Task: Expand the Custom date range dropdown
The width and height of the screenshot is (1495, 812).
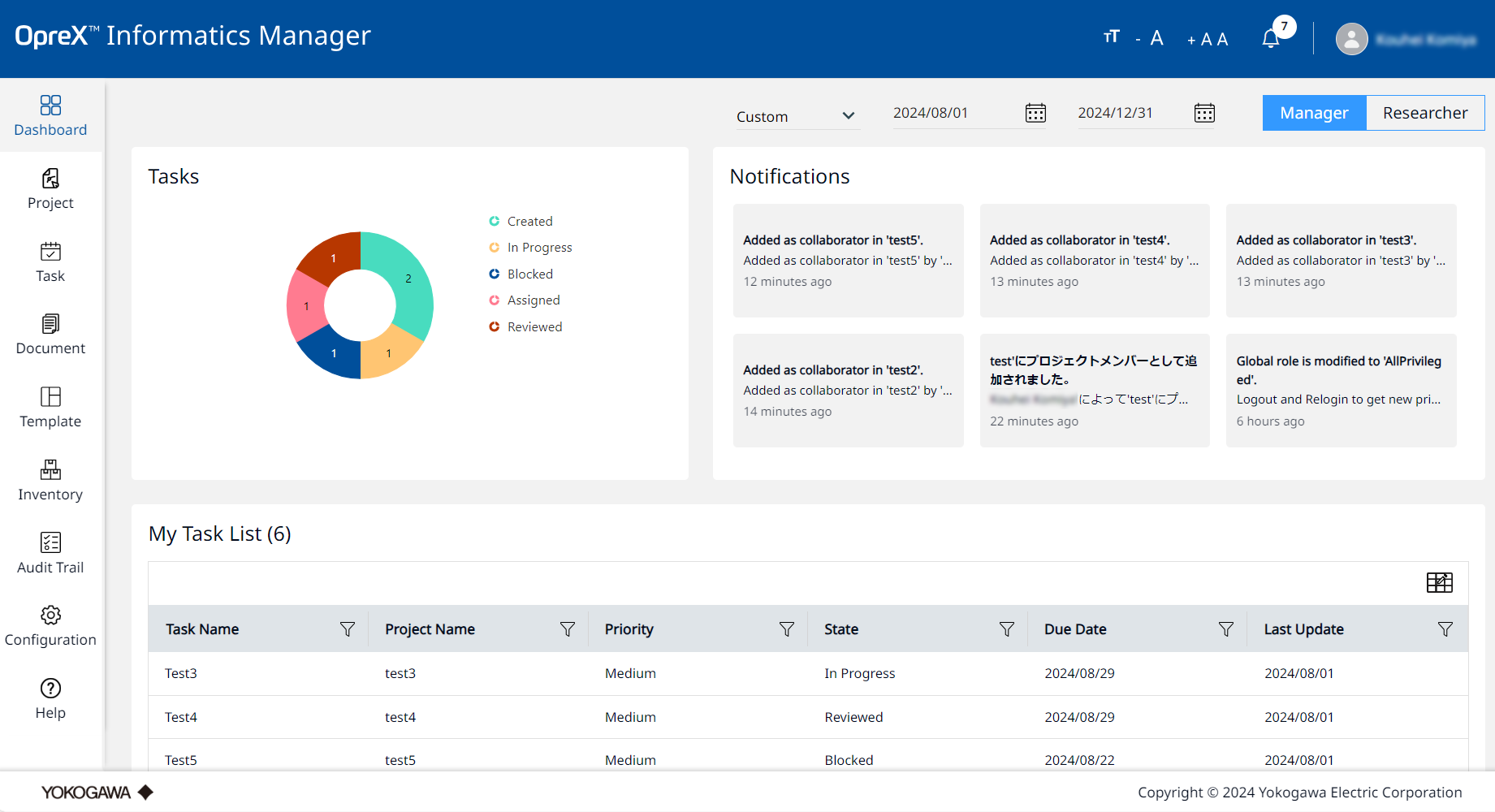Action: coord(795,116)
